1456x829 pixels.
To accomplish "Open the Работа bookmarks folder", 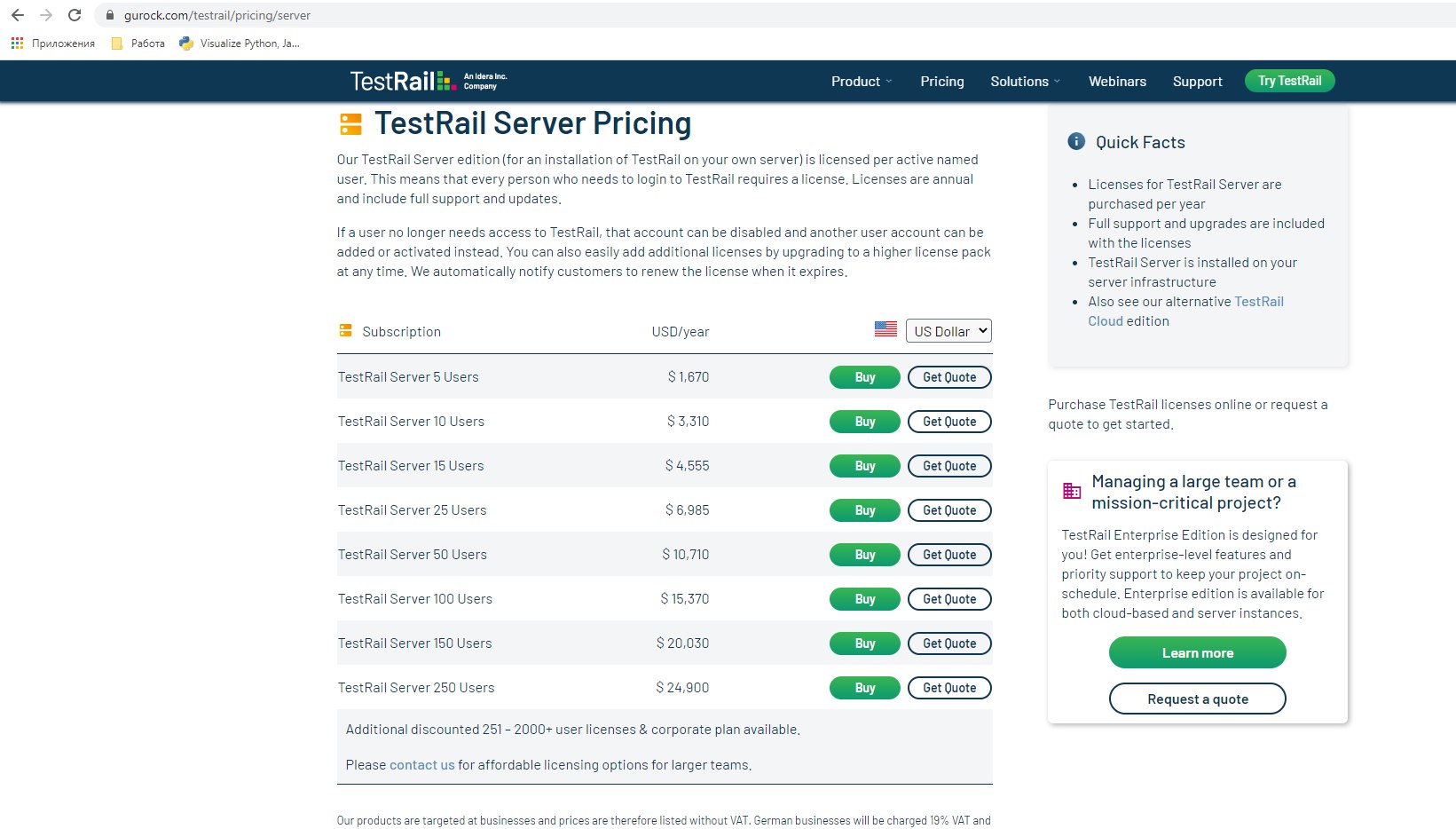I will 138,43.
